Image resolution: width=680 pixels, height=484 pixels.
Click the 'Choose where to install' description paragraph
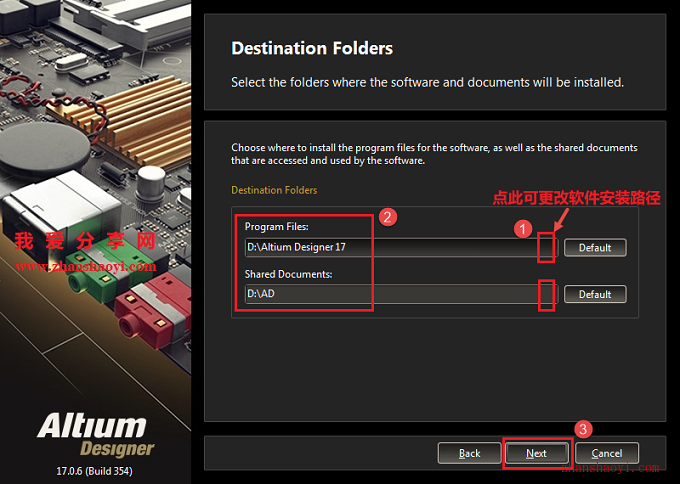434,154
